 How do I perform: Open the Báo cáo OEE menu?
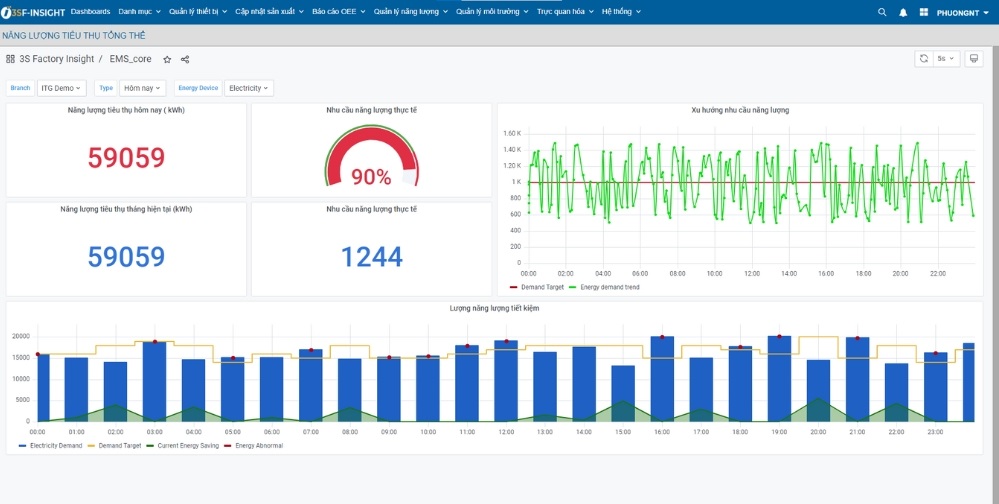click(x=338, y=12)
